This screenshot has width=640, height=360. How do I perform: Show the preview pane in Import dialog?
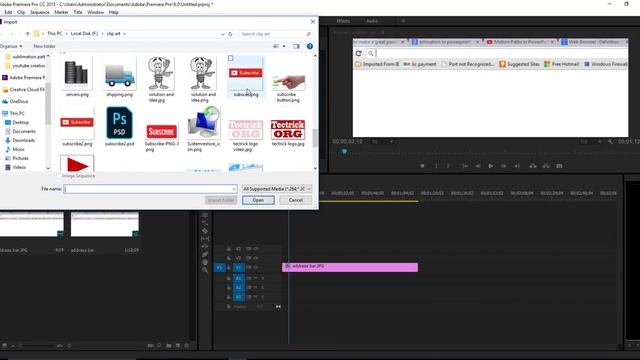tap(296, 46)
